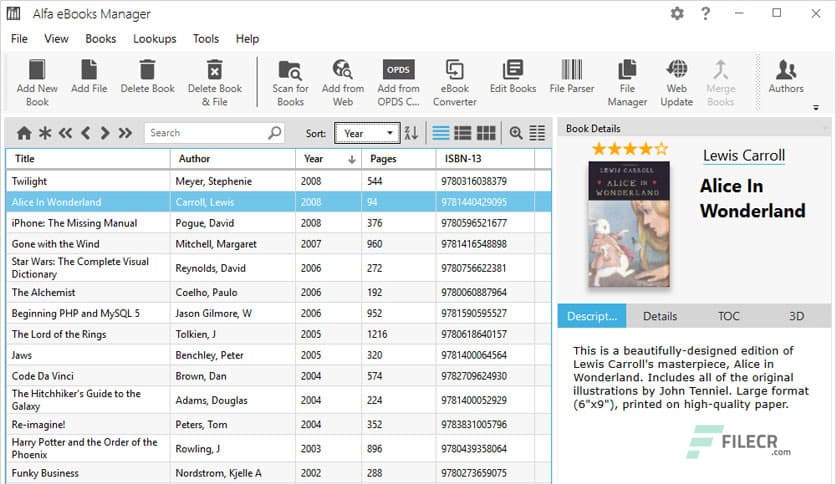Go to previous with left arrow

tap(85, 133)
